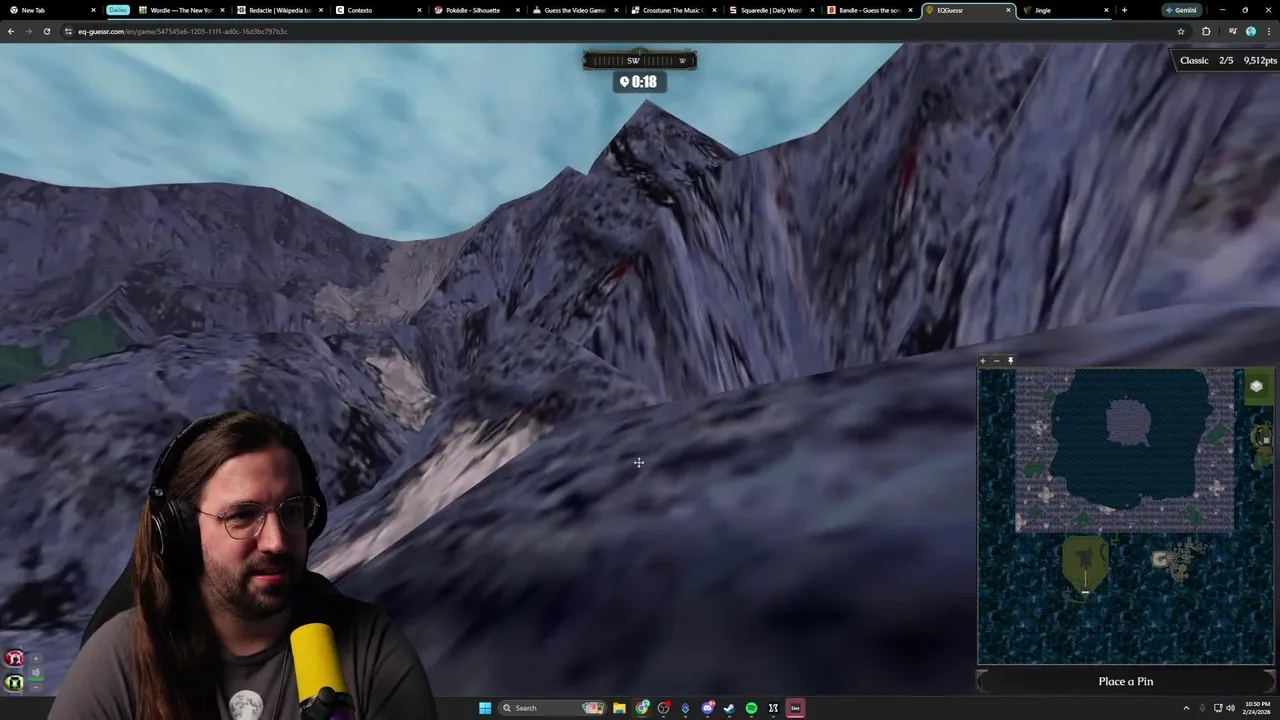Open the Chrome three-dot menu
The width and height of the screenshot is (1280, 720).
click(x=1268, y=31)
